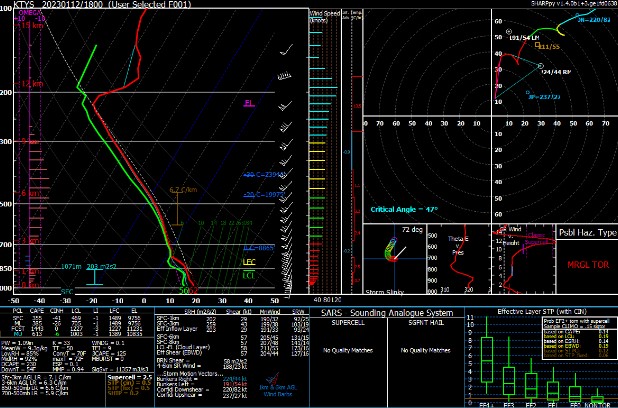Click the LCL-EL (Cloud Layer) row
The height and width of the screenshot is (408, 618).
point(233,348)
